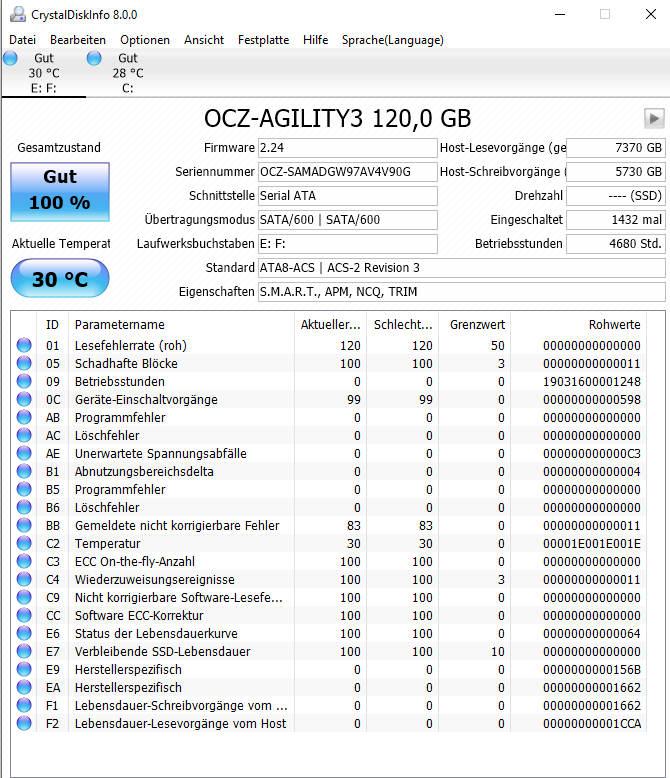Click status orb for AB Programmfehler

click(24, 417)
